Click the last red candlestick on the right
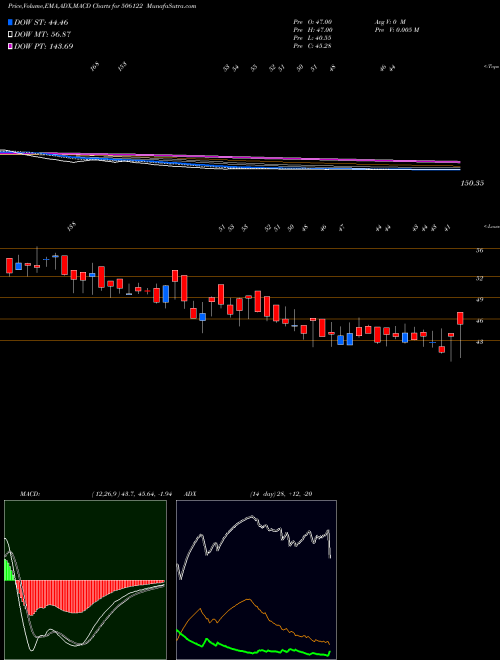 (x=460, y=319)
